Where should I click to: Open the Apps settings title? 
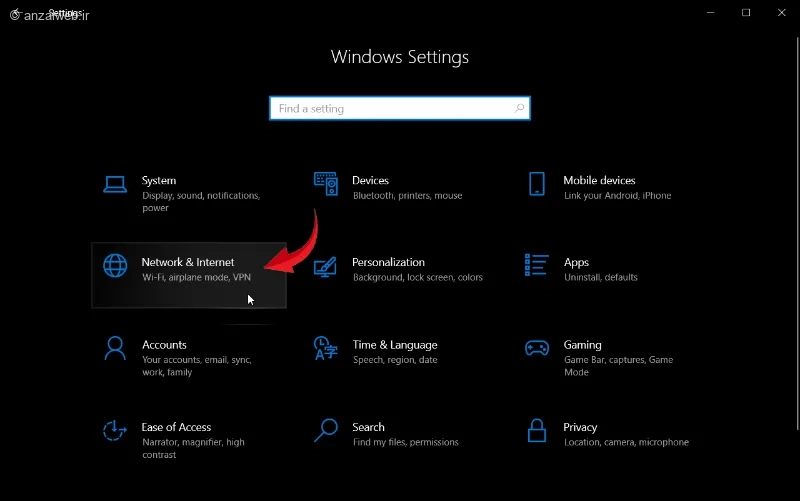click(576, 263)
